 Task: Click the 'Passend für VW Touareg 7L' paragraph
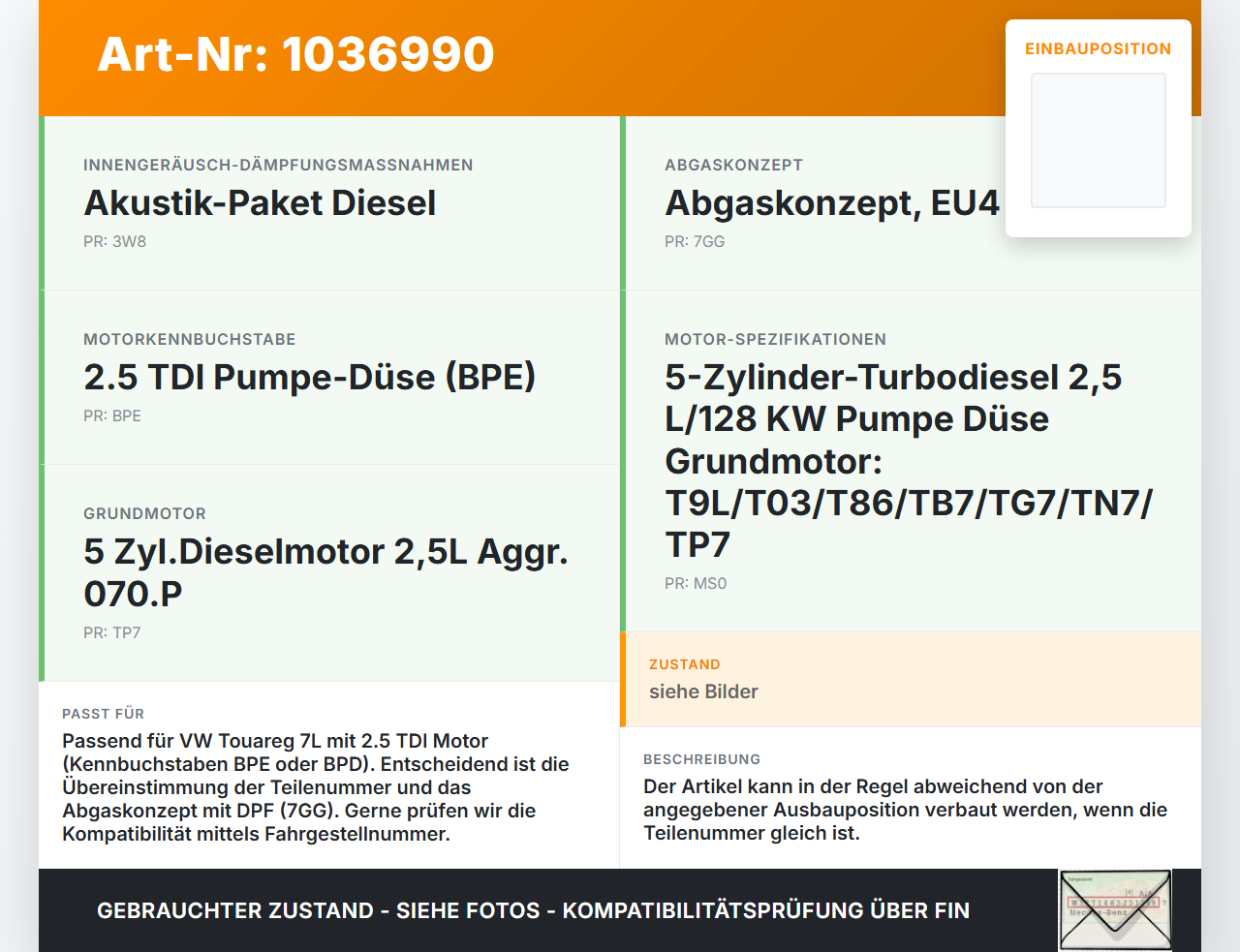[x=316, y=787]
